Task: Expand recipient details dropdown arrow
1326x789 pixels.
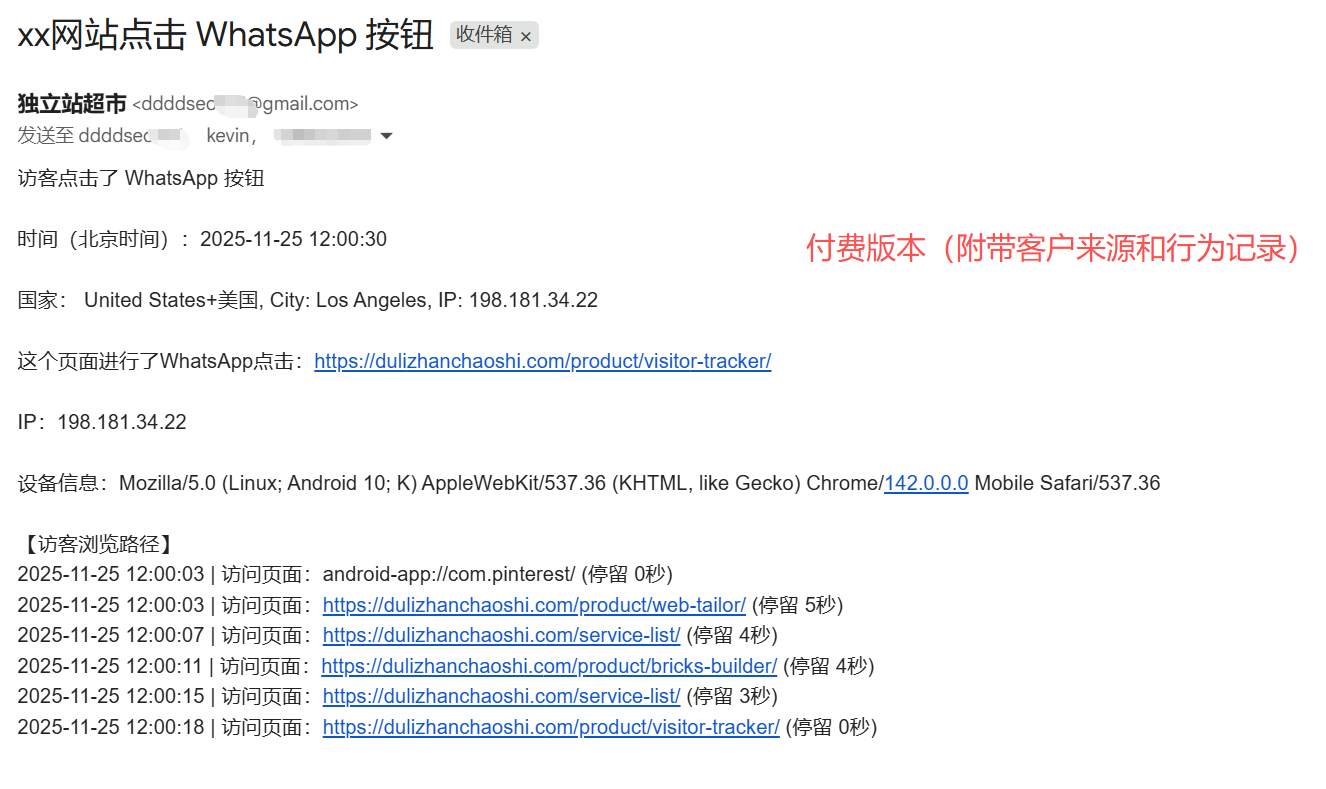Action: pyautogui.click(x=386, y=136)
